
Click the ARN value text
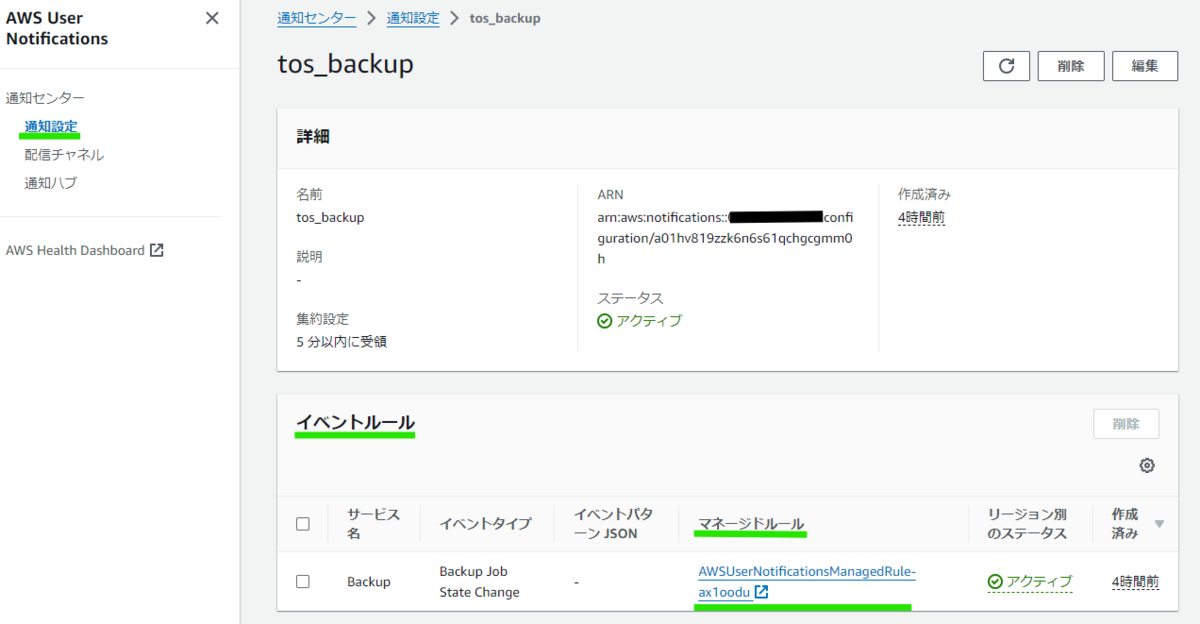725,238
